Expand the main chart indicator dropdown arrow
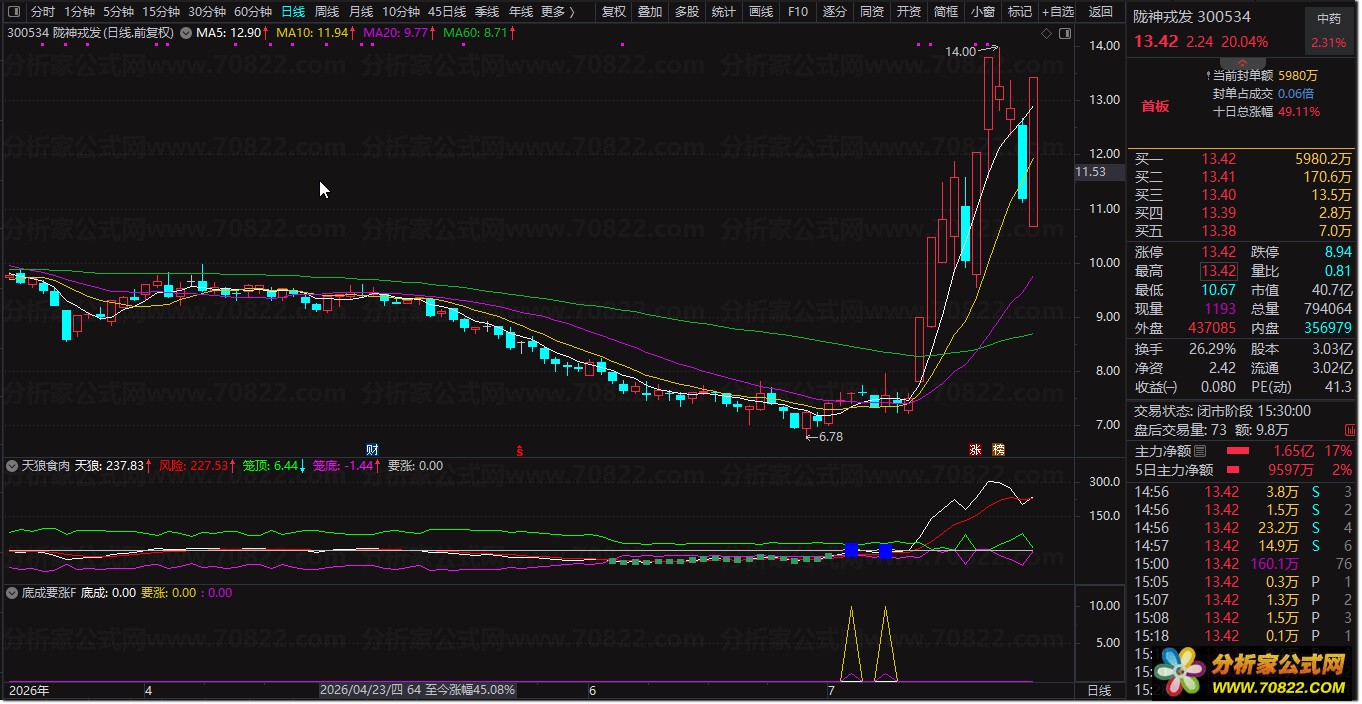This screenshot has height=704, width=1362. point(185,32)
